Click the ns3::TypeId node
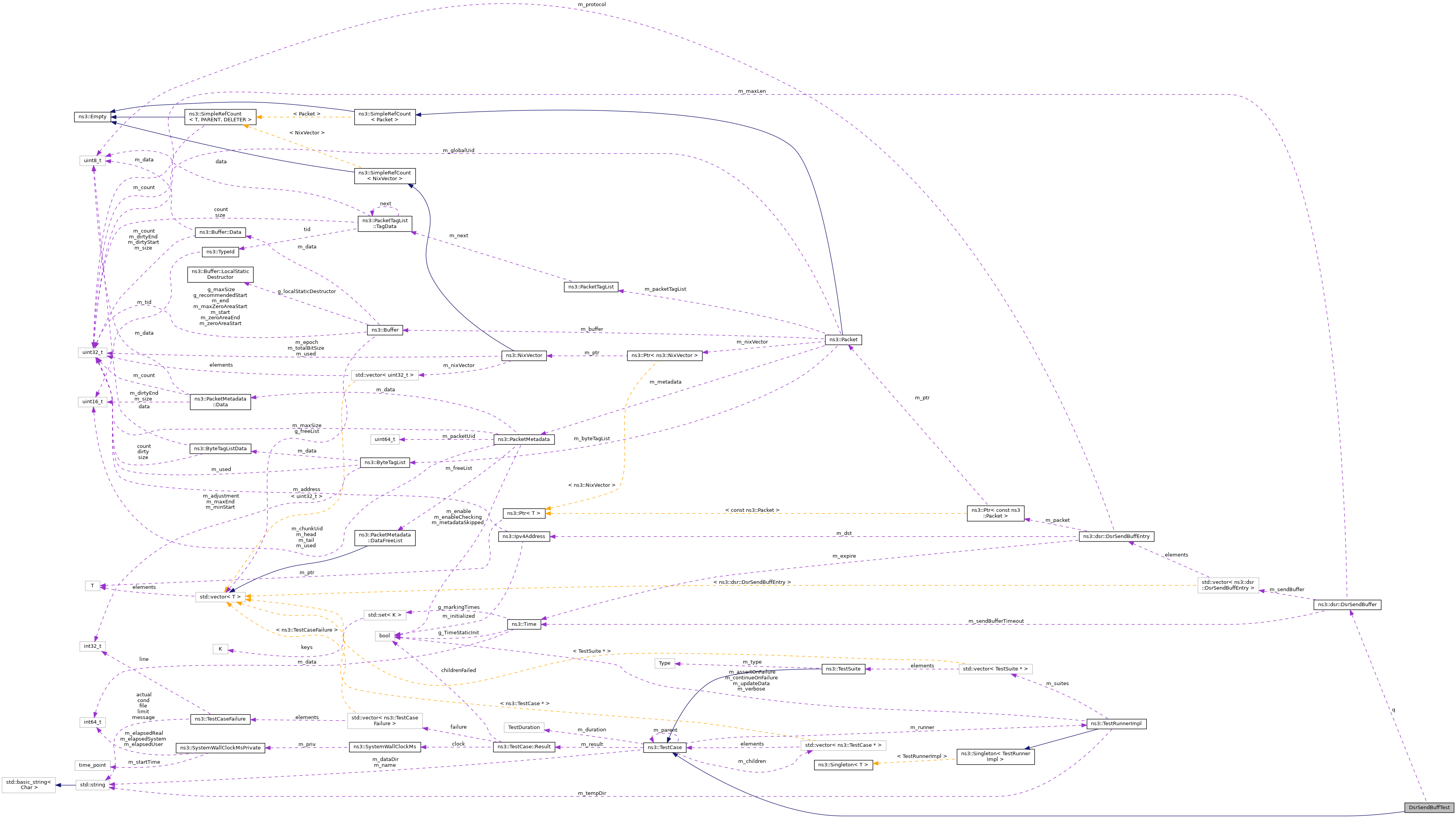 (220, 252)
